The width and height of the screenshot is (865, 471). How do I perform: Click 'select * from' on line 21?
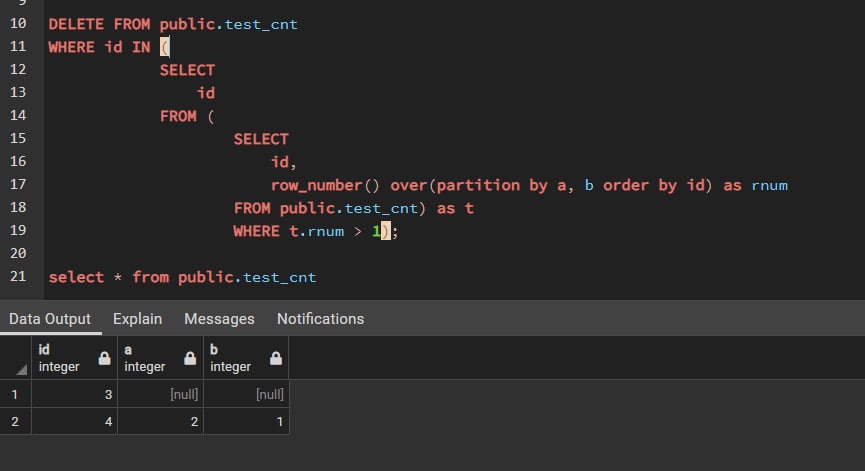tap(109, 277)
